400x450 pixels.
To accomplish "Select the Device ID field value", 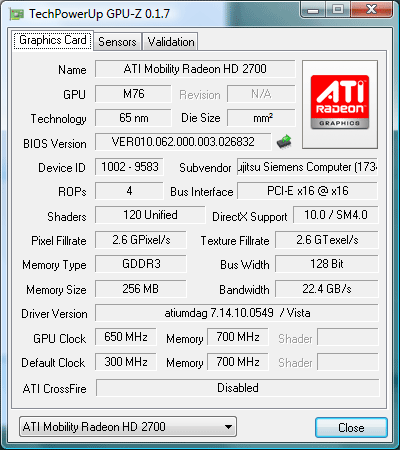I will click(x=129, y=167).
